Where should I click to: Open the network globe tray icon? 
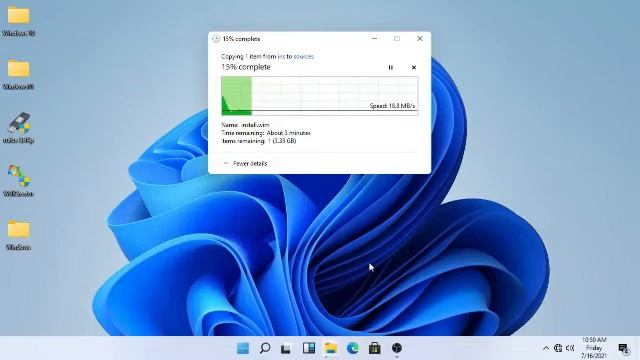[x=558, y=348]
